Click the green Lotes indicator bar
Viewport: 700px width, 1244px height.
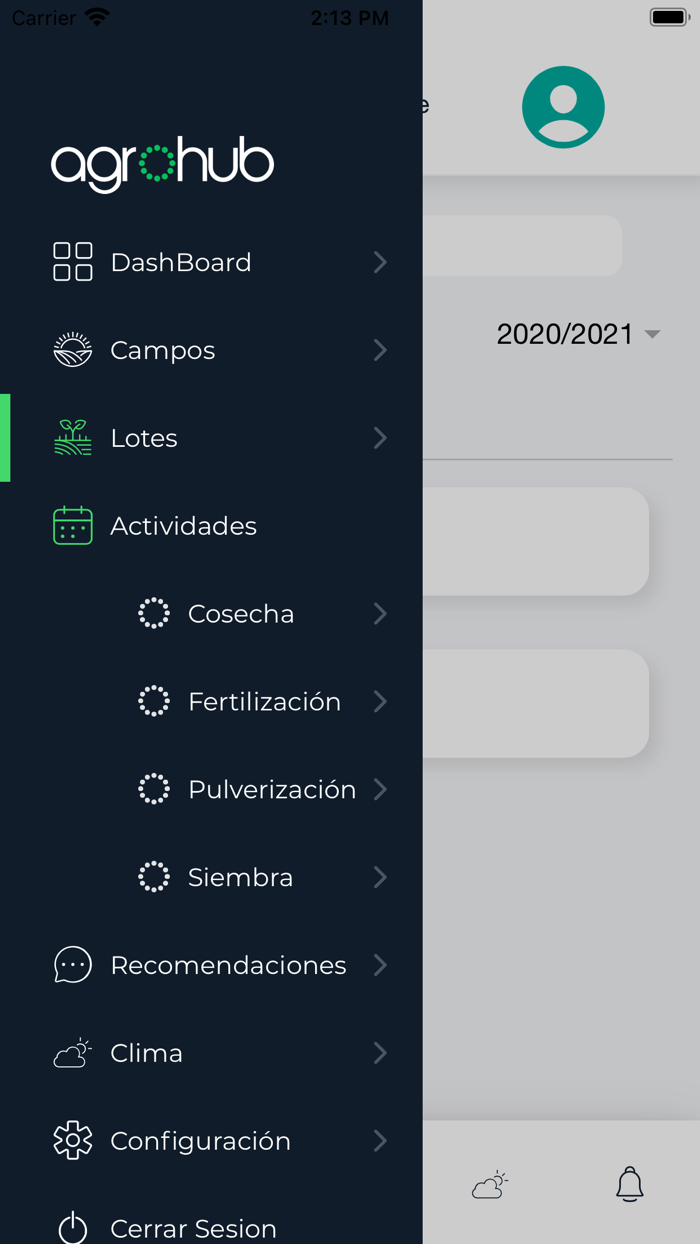coord(4,437)
